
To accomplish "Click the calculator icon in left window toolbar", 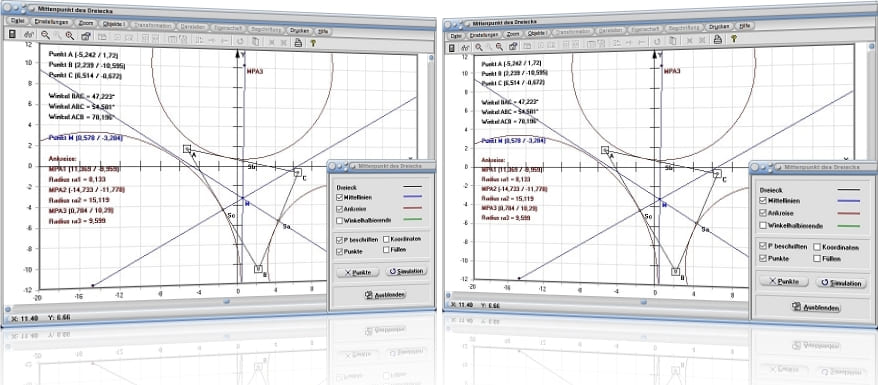I will [x=12, y=35].
